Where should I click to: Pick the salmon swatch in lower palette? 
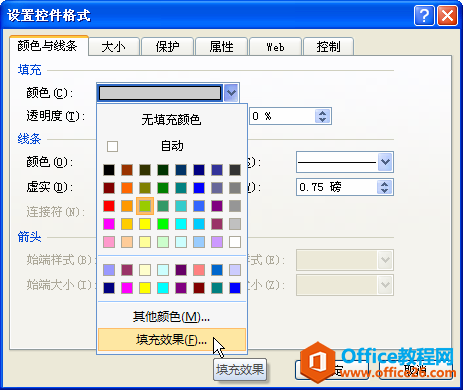tap(199, 270)
